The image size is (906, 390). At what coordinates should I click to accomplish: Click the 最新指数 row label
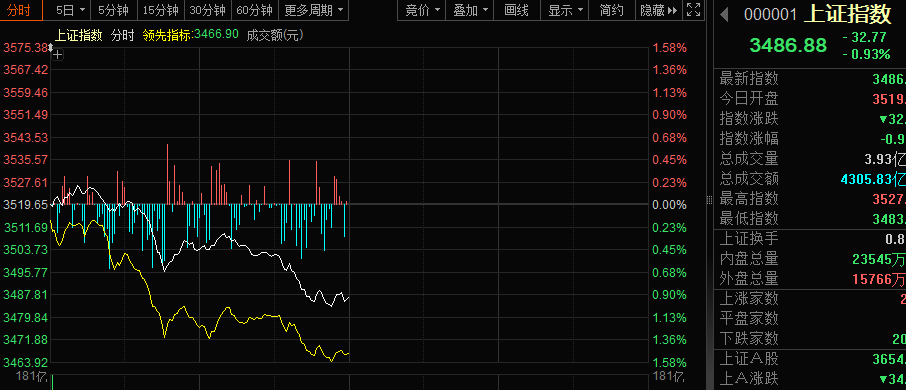749,79
